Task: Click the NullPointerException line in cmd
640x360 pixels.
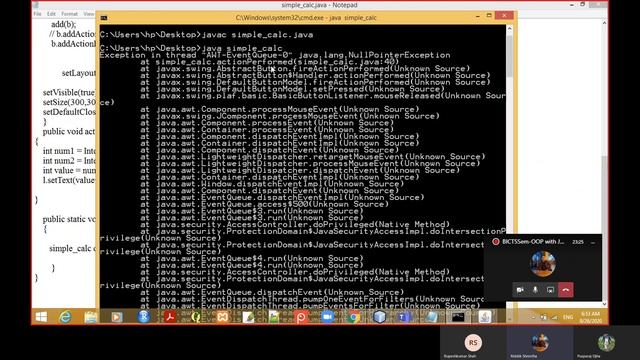Action: pyautogui.click(x=275, y=55)
